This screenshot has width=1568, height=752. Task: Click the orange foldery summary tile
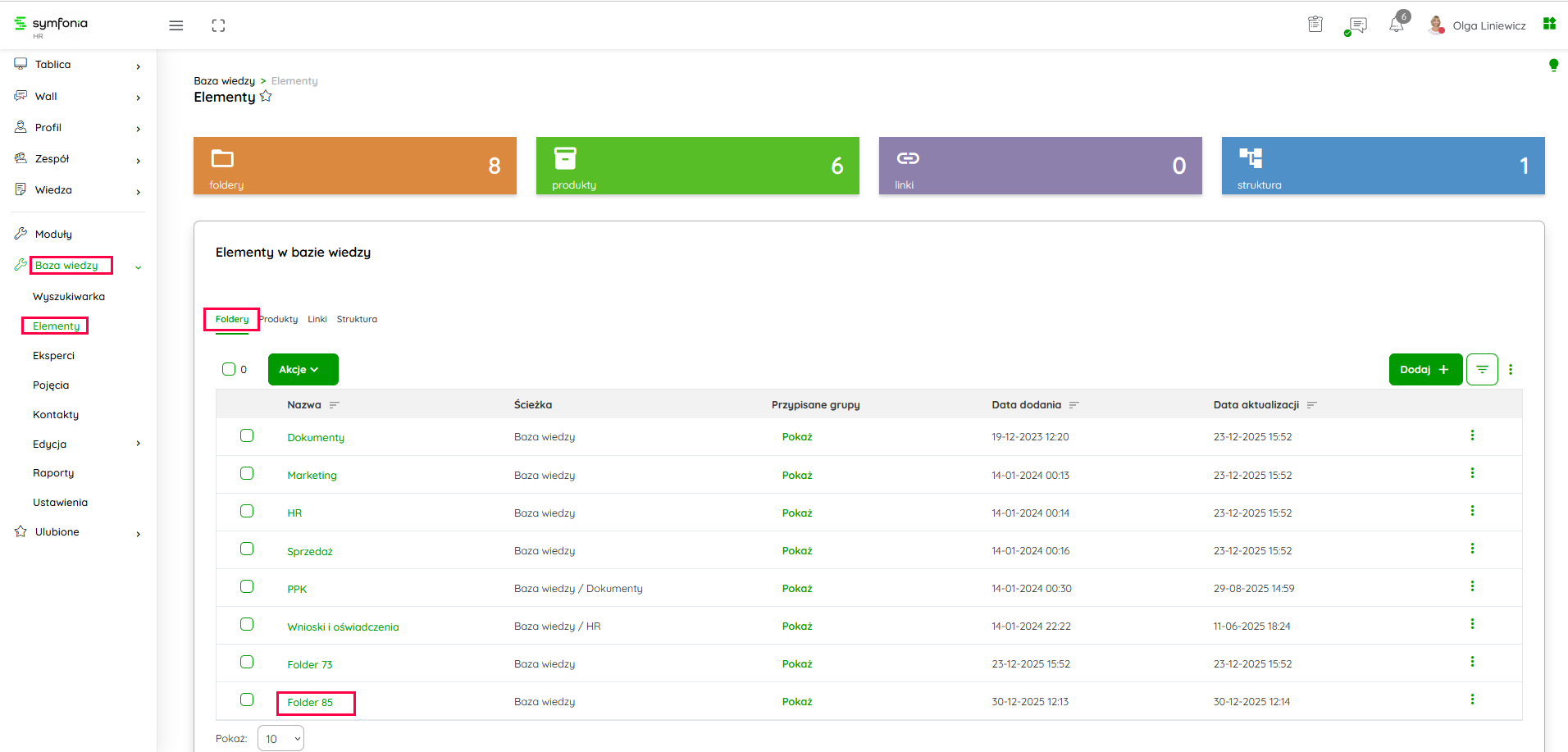tap(354, 166)
